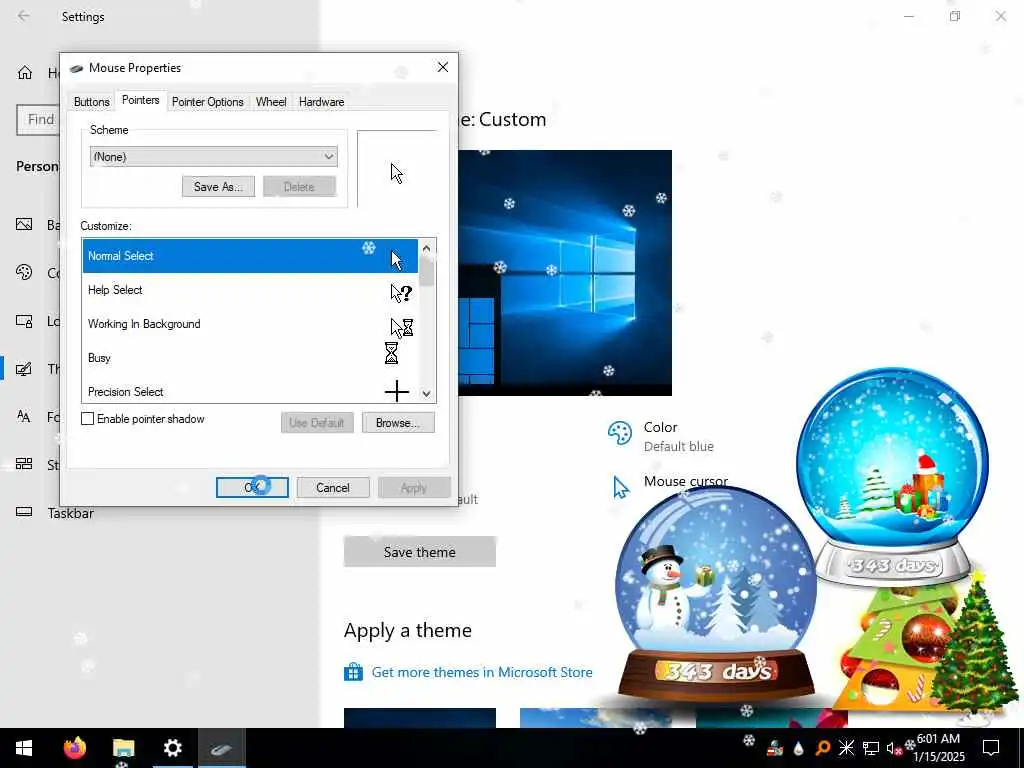Click the network tray icon

871,748
